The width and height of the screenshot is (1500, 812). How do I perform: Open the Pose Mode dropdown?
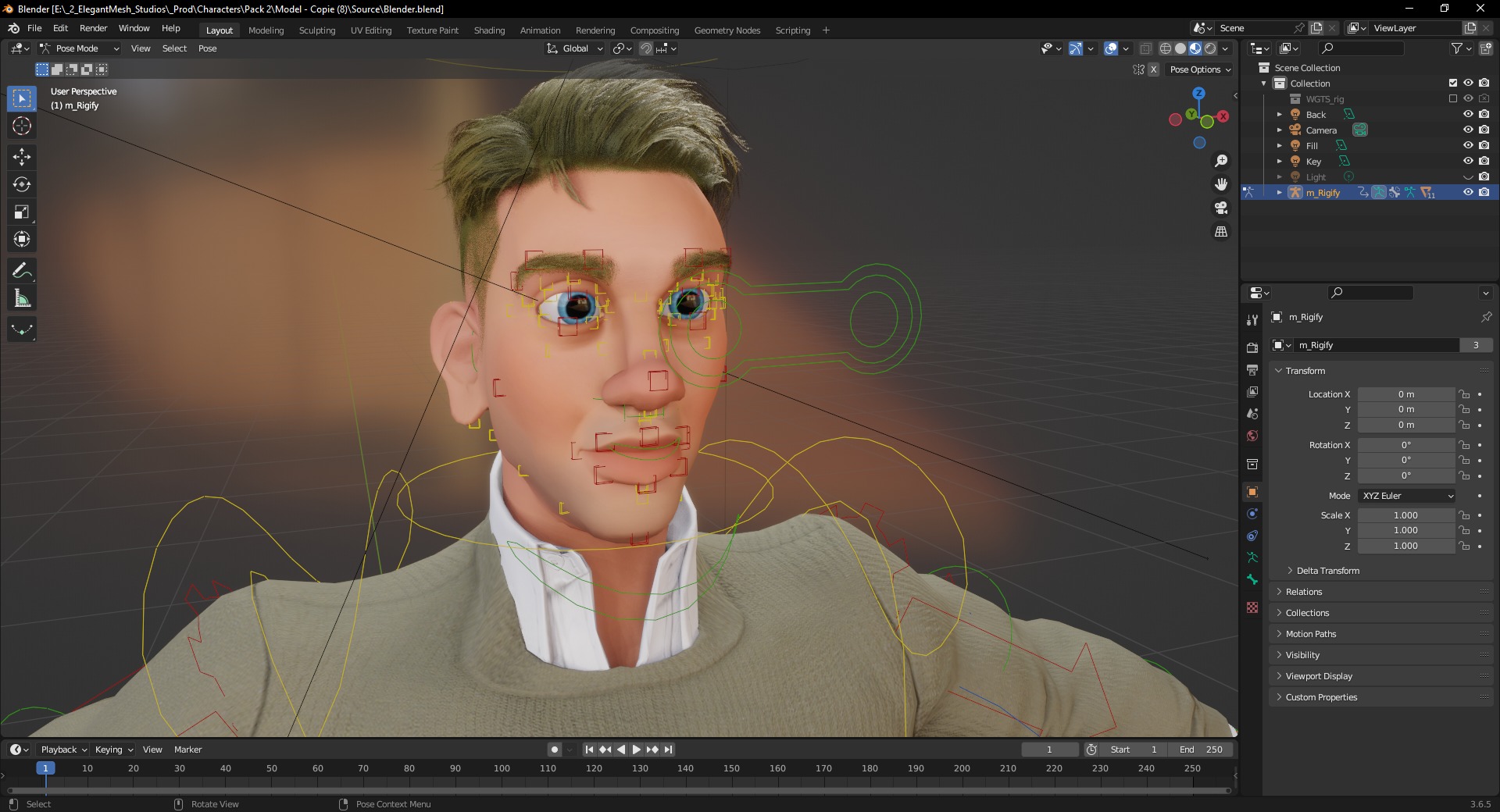pos(80,48)
